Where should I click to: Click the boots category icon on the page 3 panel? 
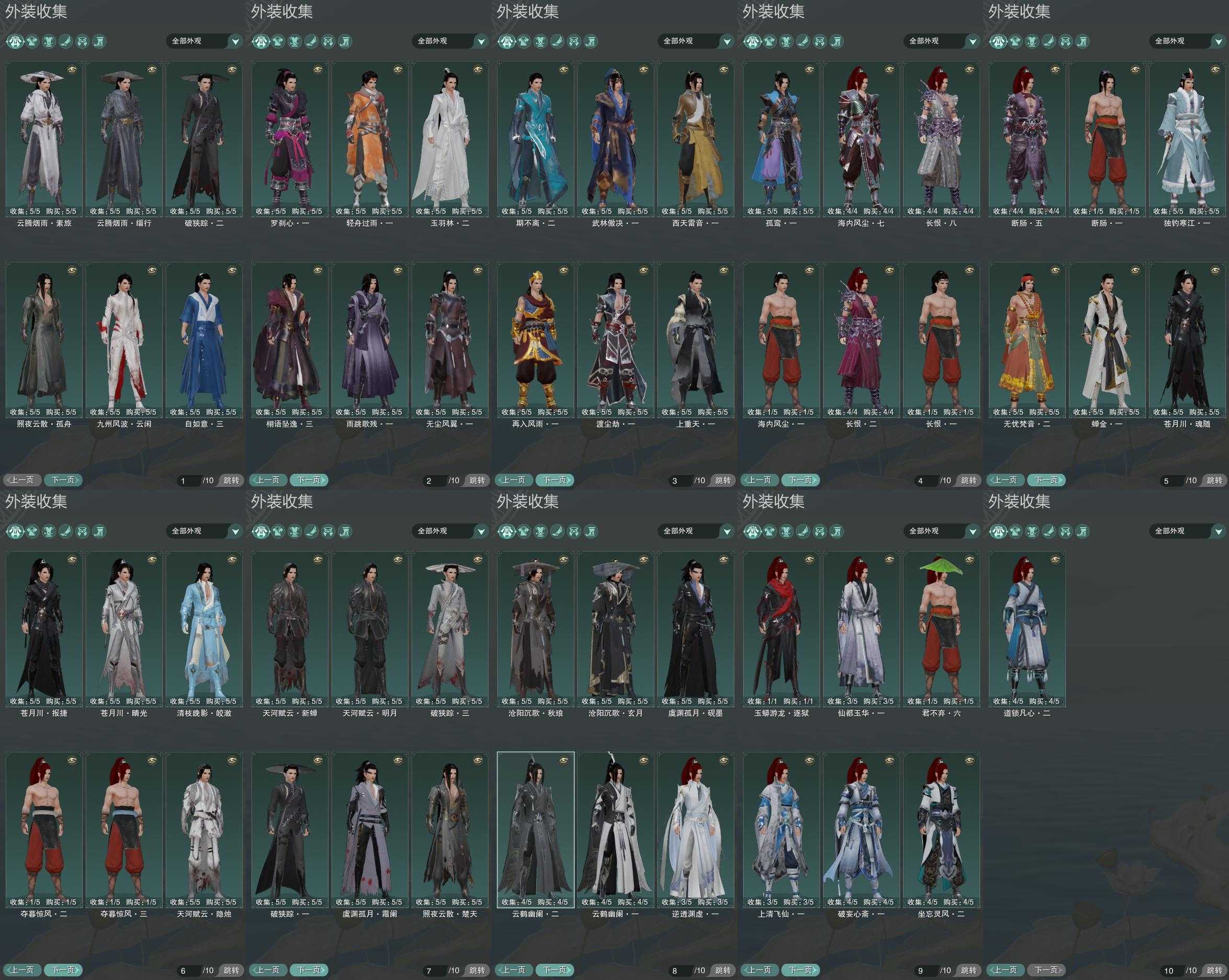coord(590,42)
